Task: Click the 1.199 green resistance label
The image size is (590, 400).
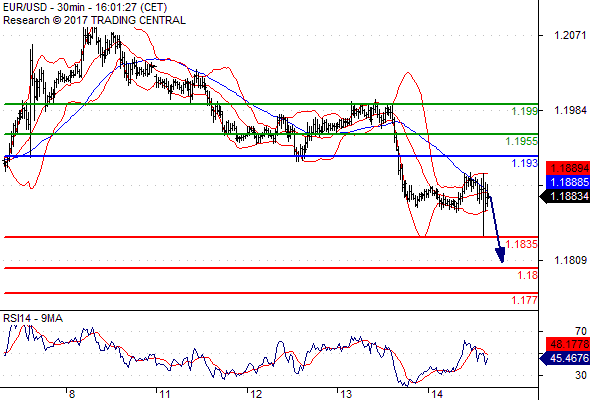Action: (525, 111)
